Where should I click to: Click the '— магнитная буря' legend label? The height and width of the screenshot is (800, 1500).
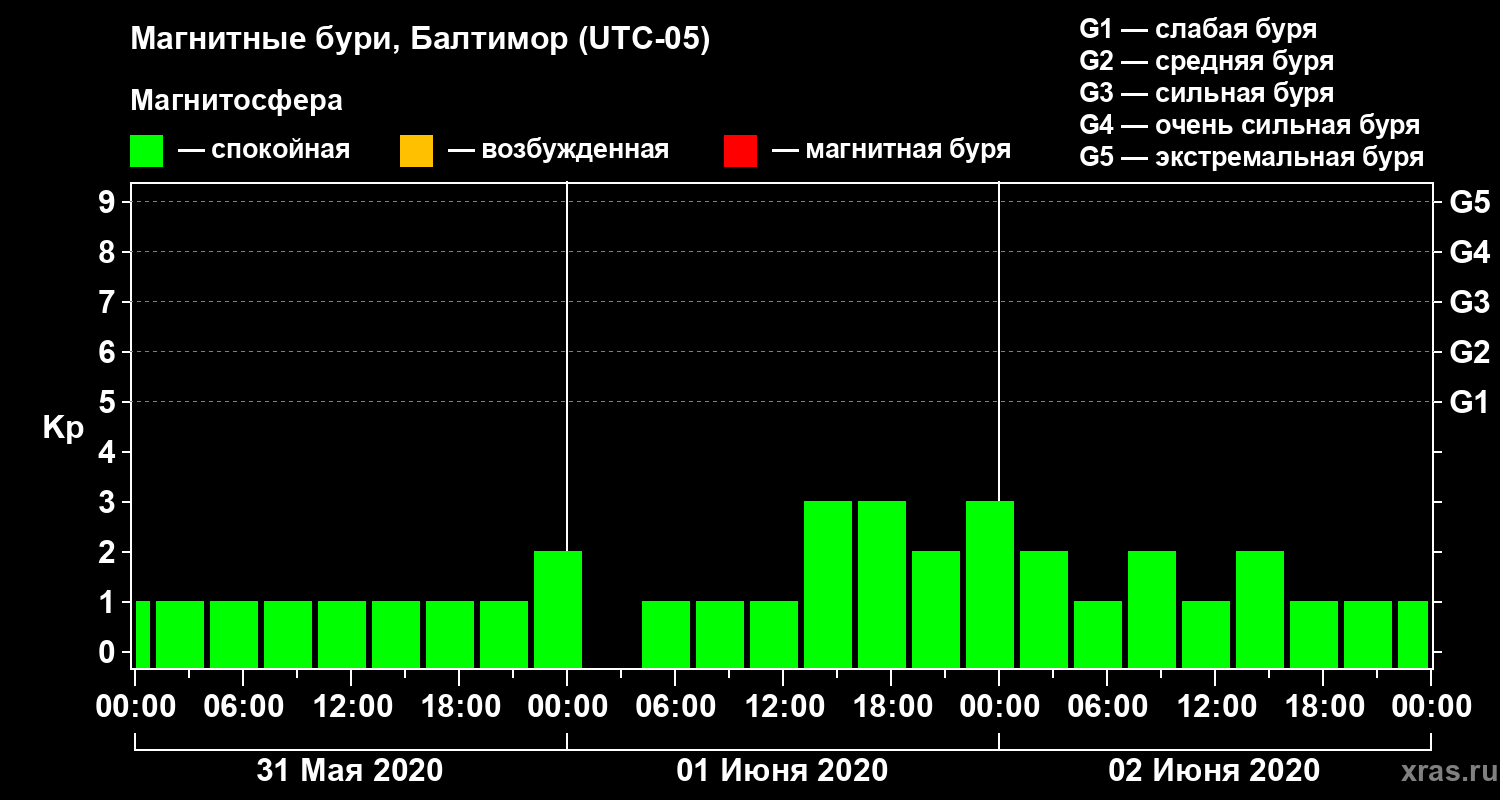pos(892,151)
